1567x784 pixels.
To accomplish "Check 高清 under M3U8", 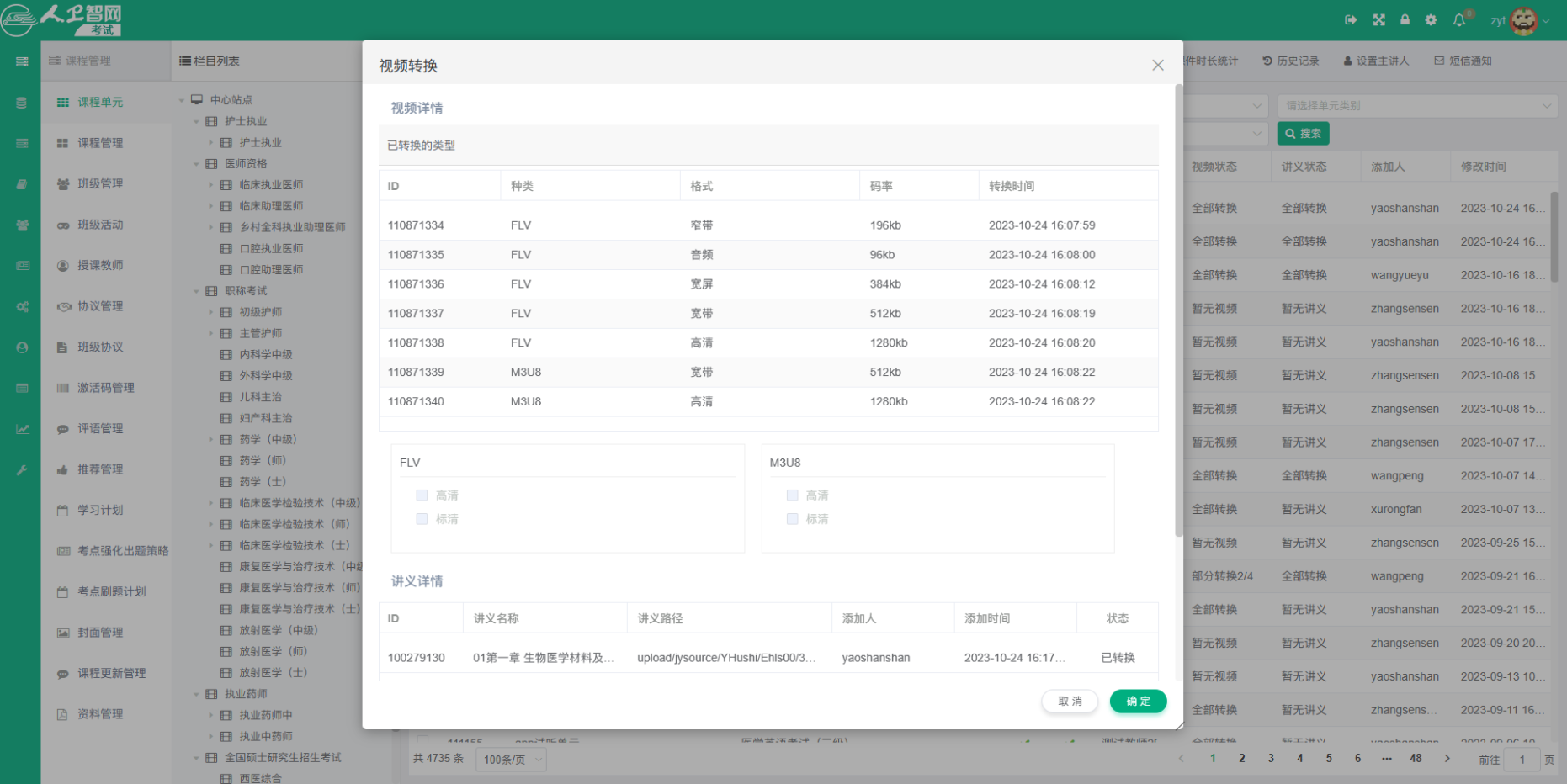I will (x=792, y=495).
